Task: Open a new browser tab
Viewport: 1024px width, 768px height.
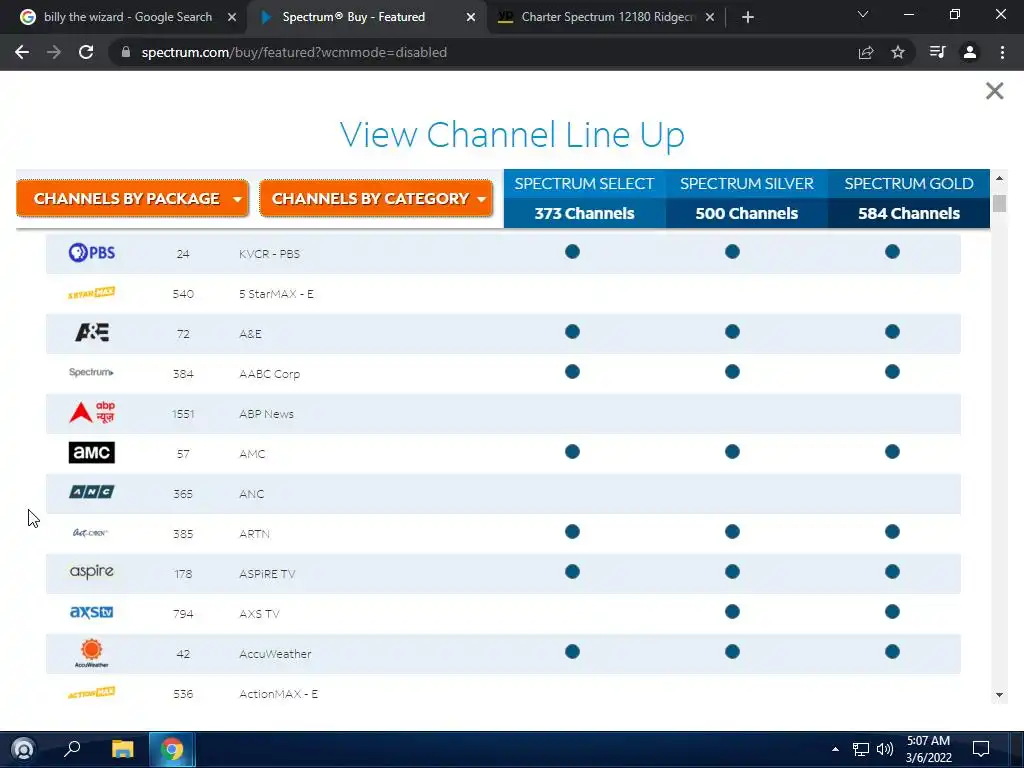Action: click(x=748, y=17)
